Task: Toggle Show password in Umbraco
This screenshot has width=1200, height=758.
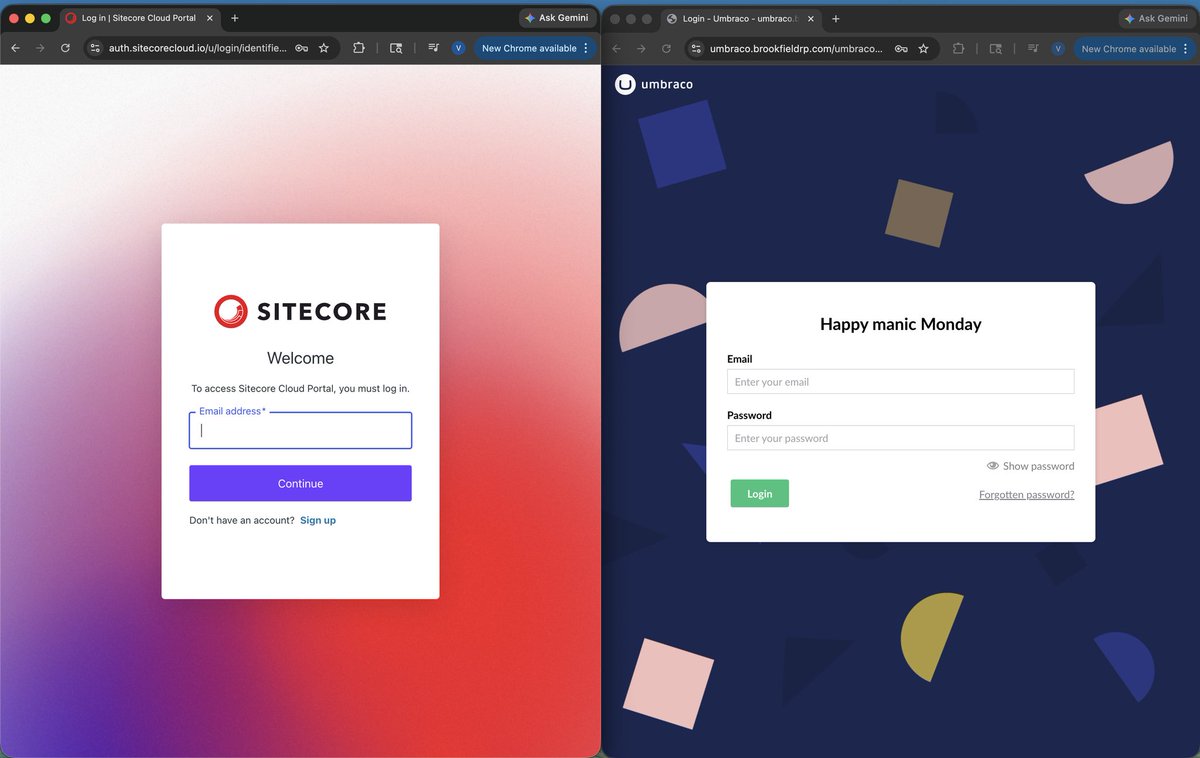Action: click(x=1030, y=466)
